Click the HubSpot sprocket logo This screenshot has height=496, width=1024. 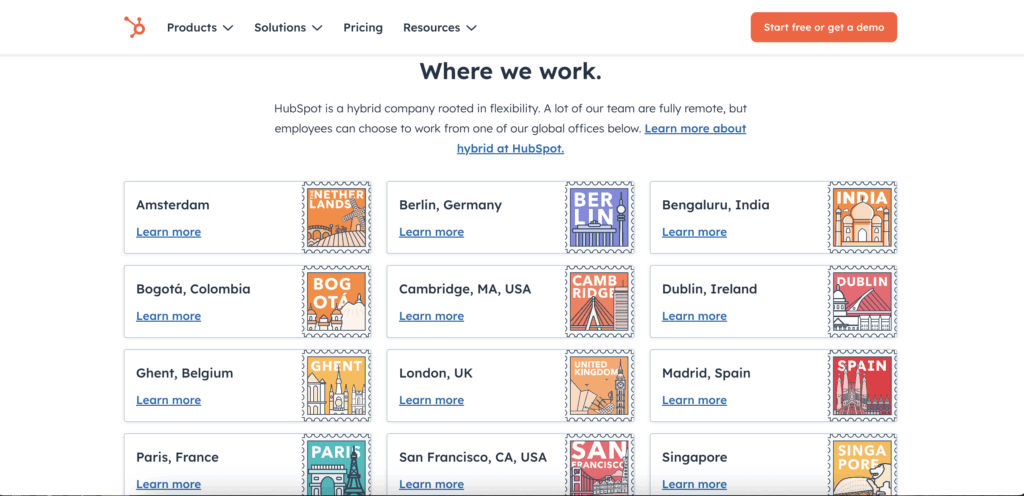pos(135,27)
